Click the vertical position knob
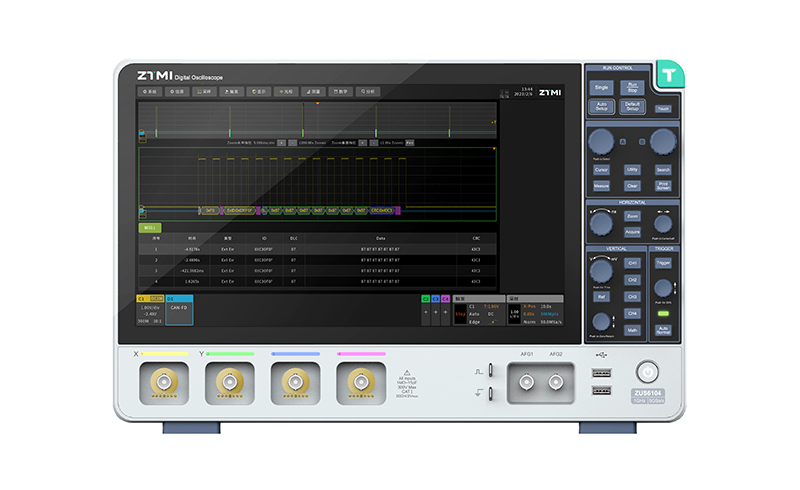 point(602,322)
